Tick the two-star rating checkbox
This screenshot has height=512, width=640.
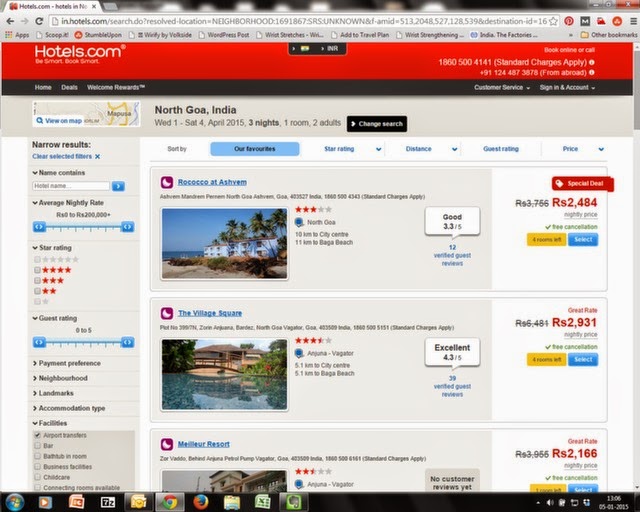tap(37, 291)
